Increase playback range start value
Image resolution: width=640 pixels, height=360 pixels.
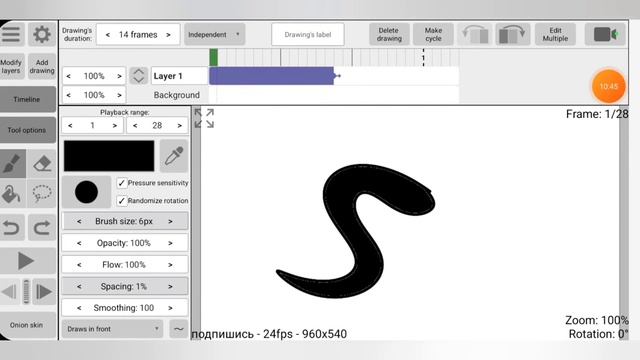(115, 126)
